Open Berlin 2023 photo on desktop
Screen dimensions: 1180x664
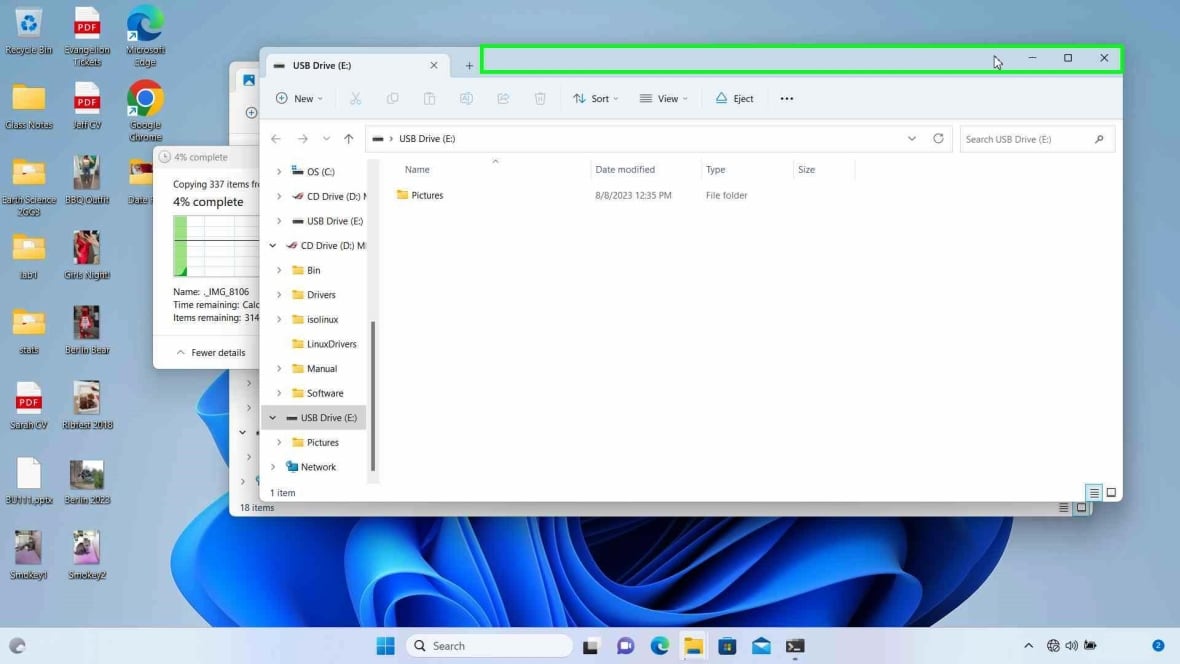point(87,481)
